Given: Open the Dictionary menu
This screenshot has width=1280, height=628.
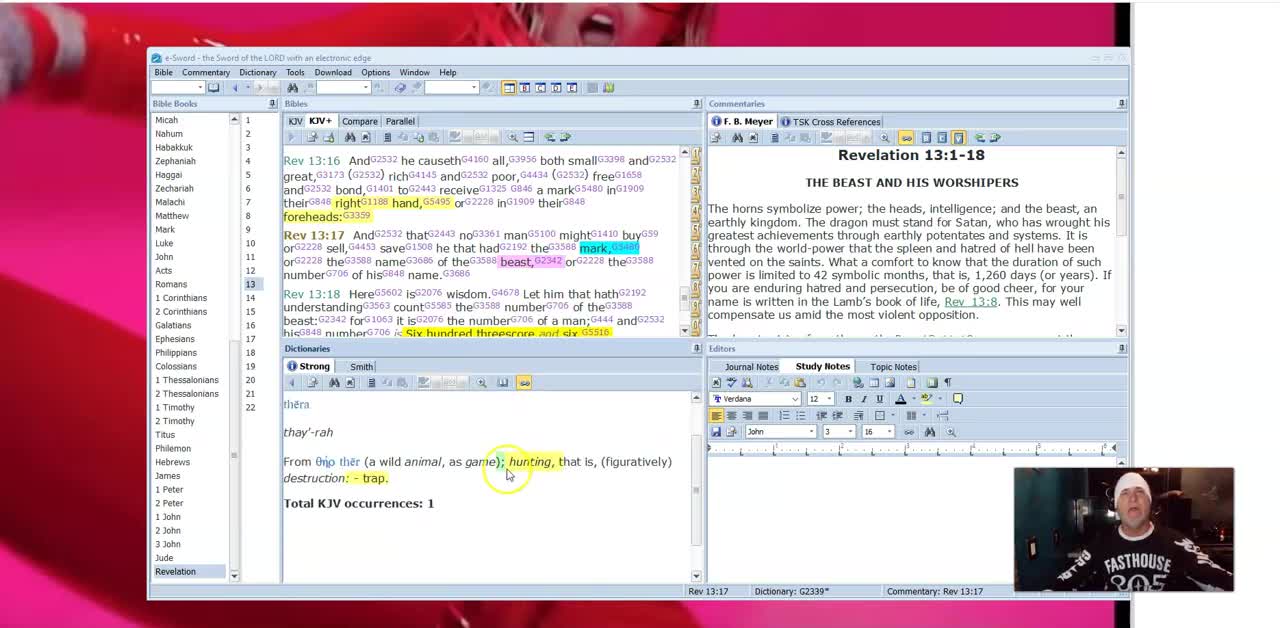Looking at the screenshot, I should click(x=257, y=72).
